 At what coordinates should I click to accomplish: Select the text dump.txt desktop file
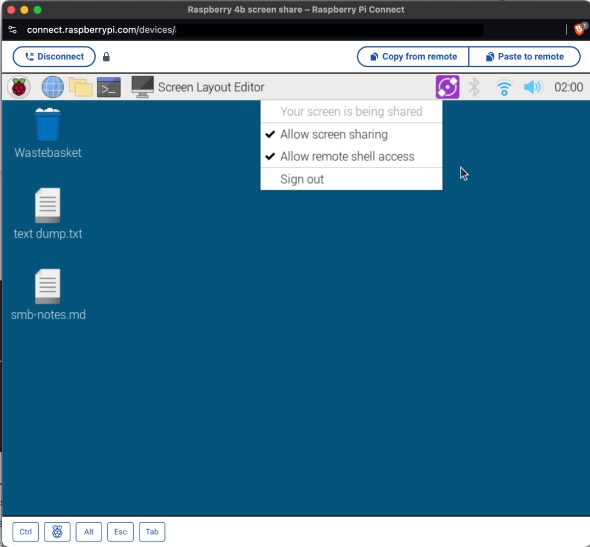[48, 214]
